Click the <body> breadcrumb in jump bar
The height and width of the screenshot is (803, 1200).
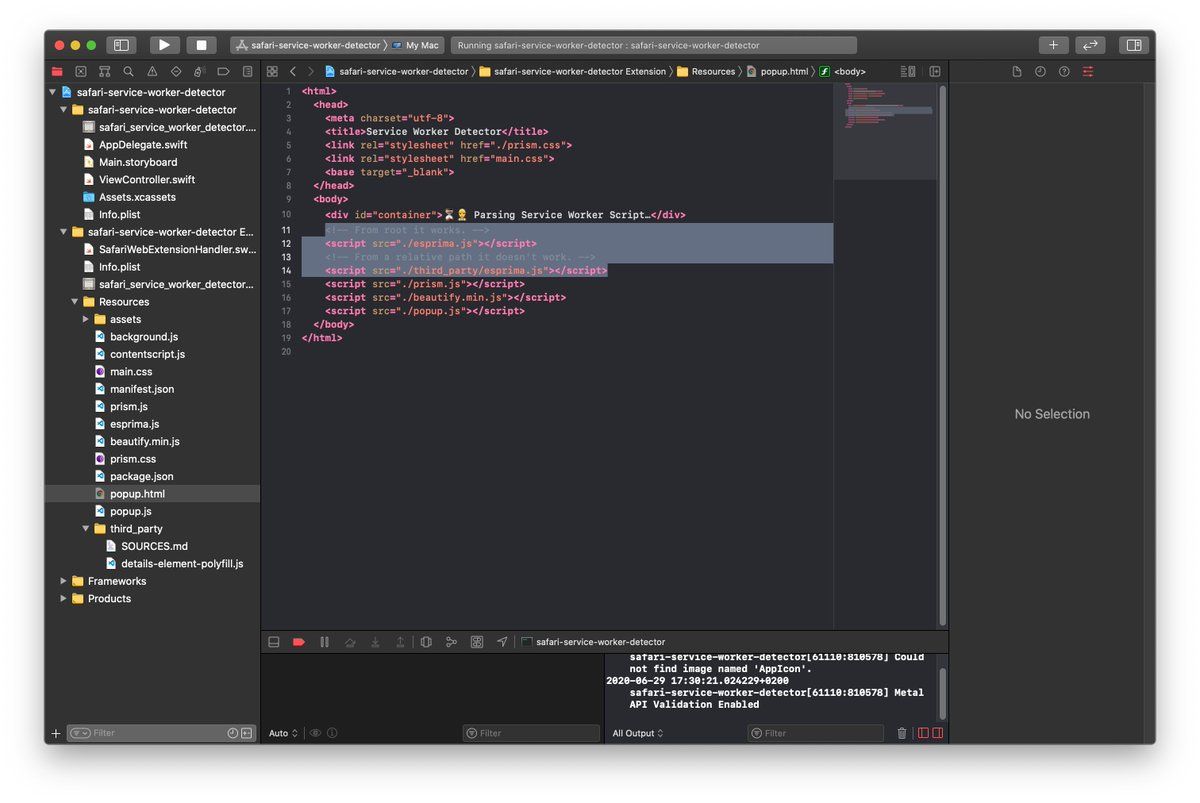843,72
